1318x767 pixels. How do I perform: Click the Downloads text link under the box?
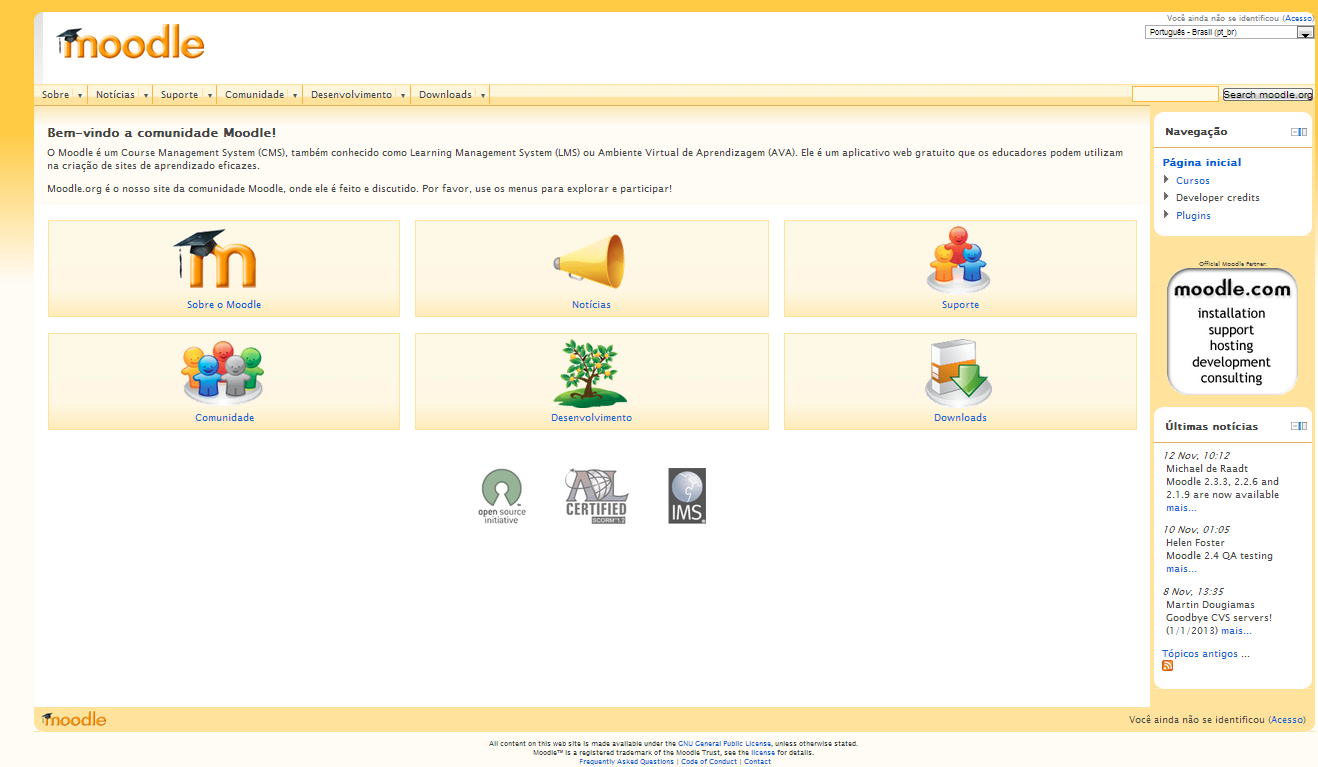[960, 418]
